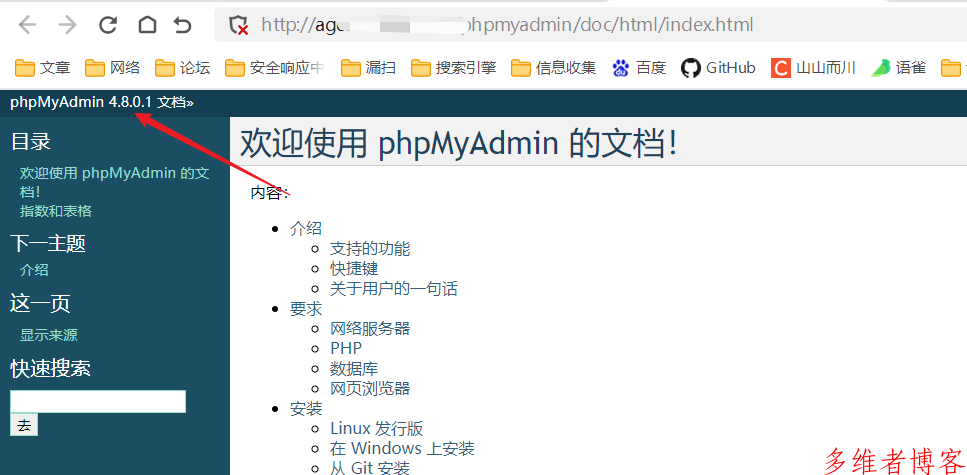967x475 pixels.
Task: Open the 介绍 contents link
Action: [x=306, y=228]
